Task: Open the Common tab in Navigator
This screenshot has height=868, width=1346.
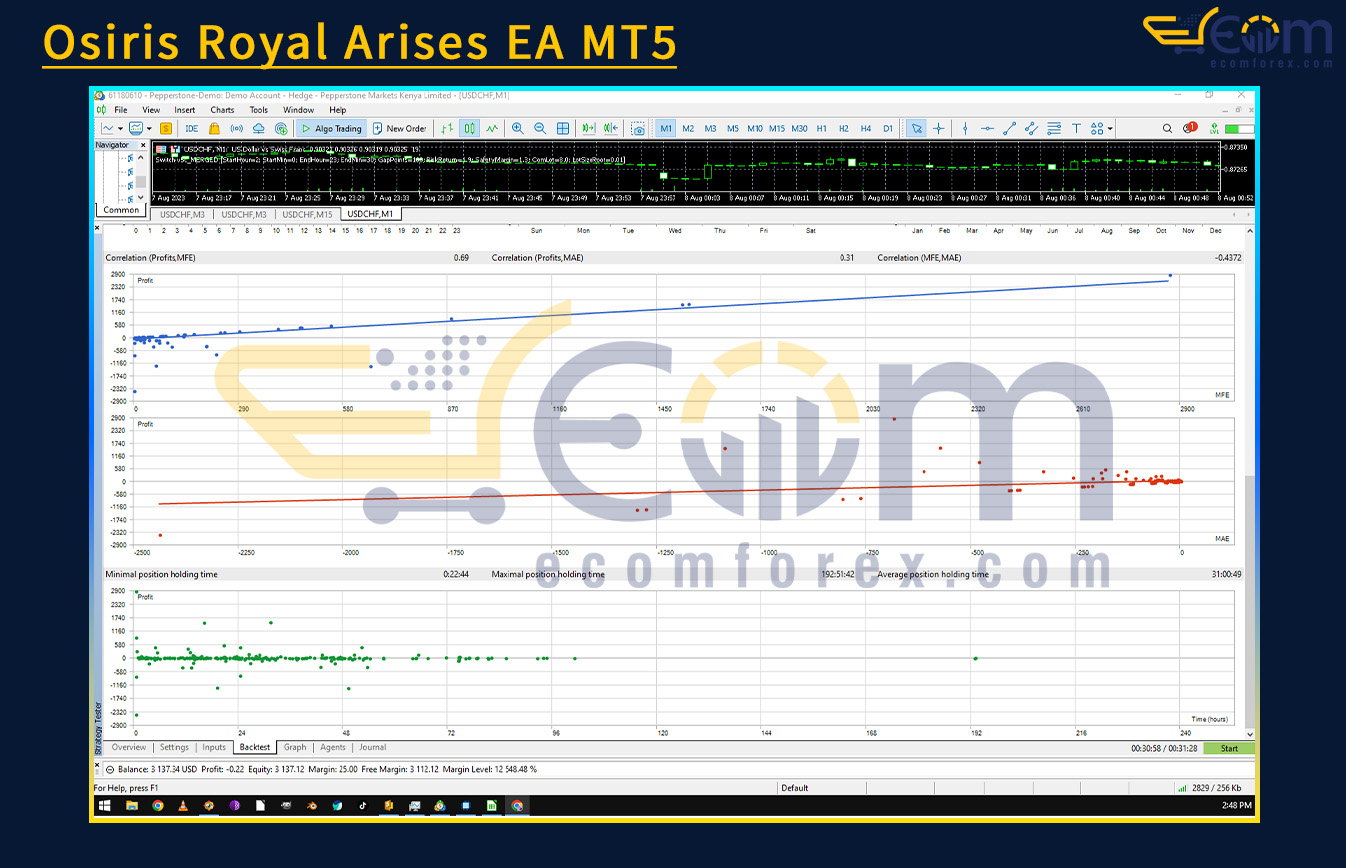Action: point(121,210)
